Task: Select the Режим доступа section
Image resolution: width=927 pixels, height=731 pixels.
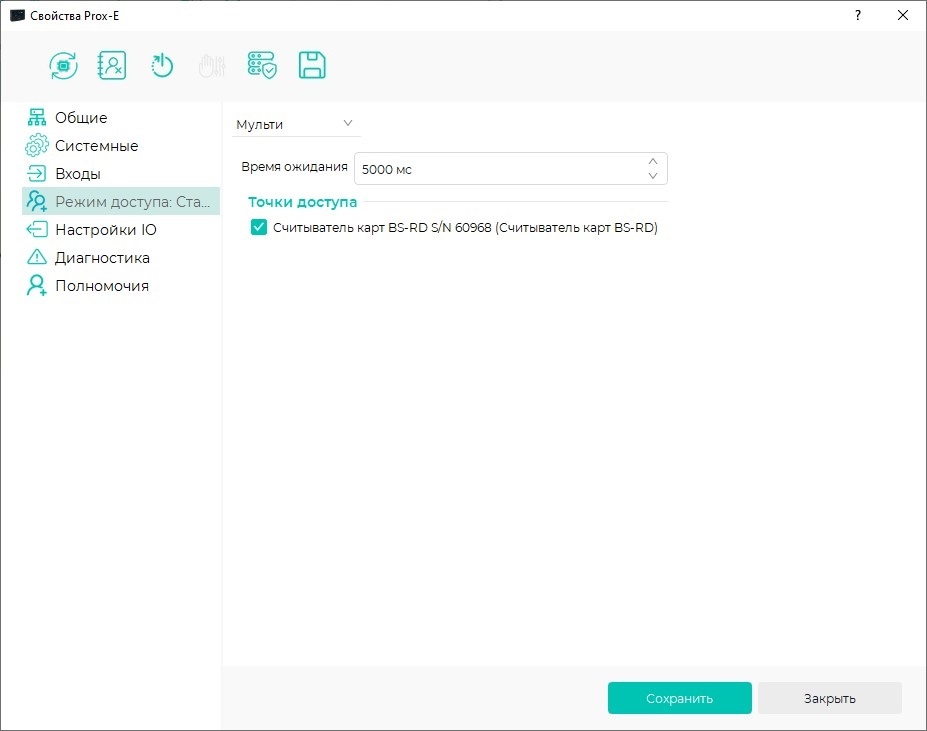Action: coord(121,201)
